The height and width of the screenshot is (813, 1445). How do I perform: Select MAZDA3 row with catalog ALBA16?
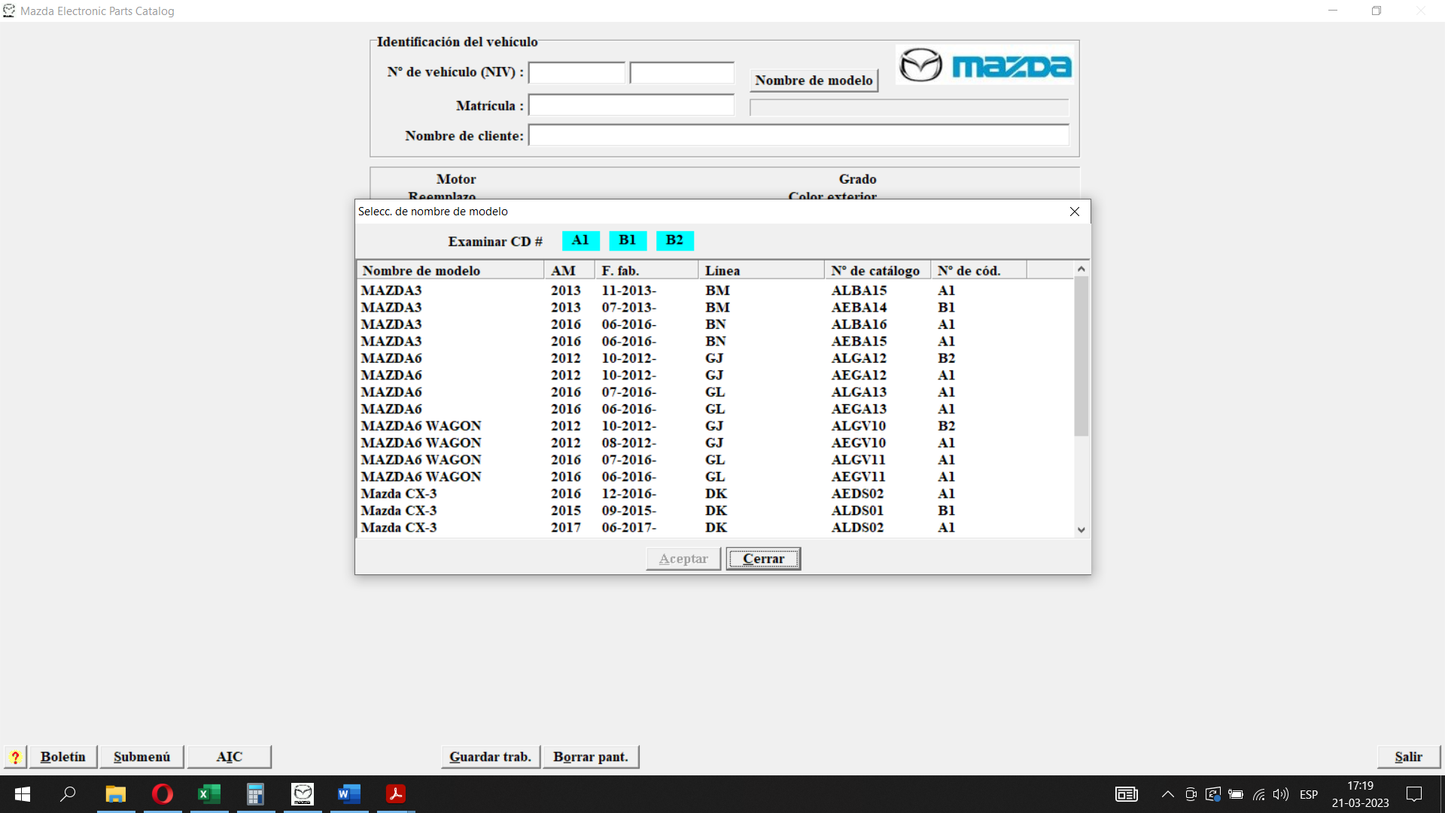tap(715, 325)
